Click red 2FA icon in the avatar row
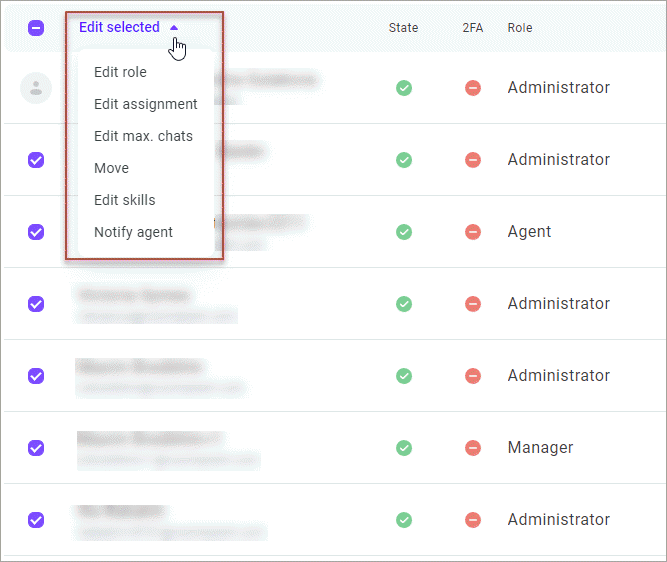This screenshot has width=667, height=562. click(473, 88)
